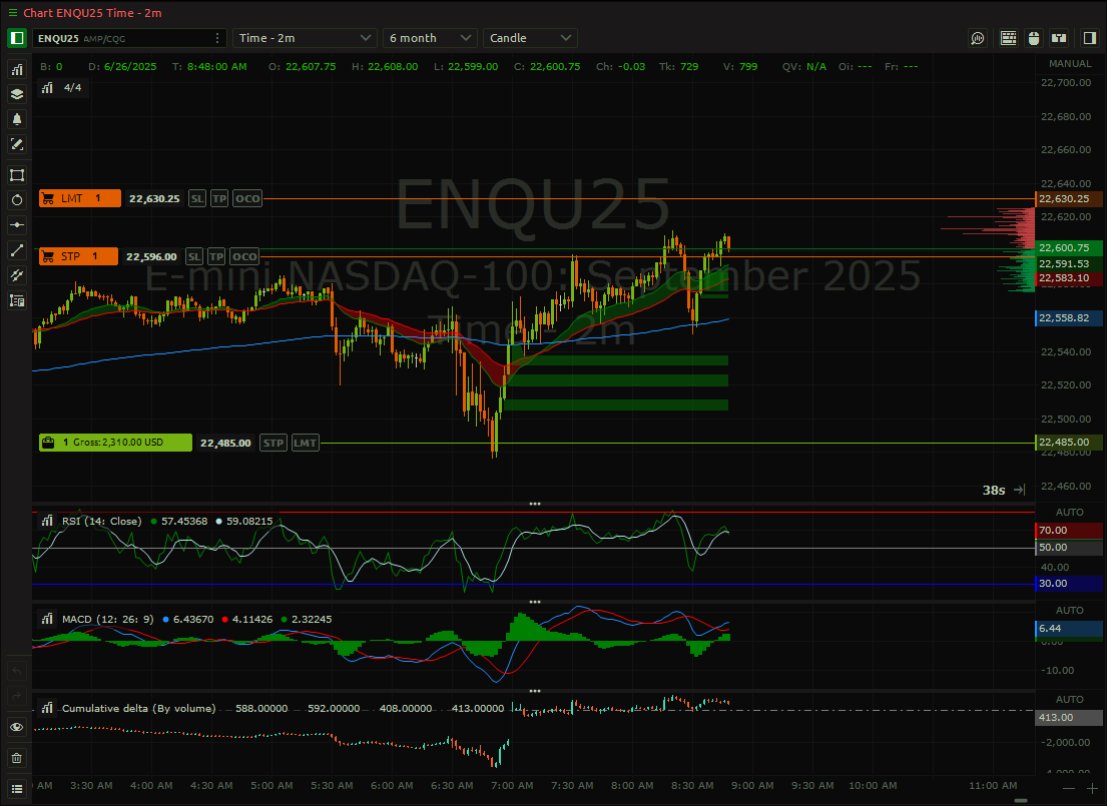Toggle drawings visibility eye icon
Screen dimensions: 1107x806
[17, 727]
